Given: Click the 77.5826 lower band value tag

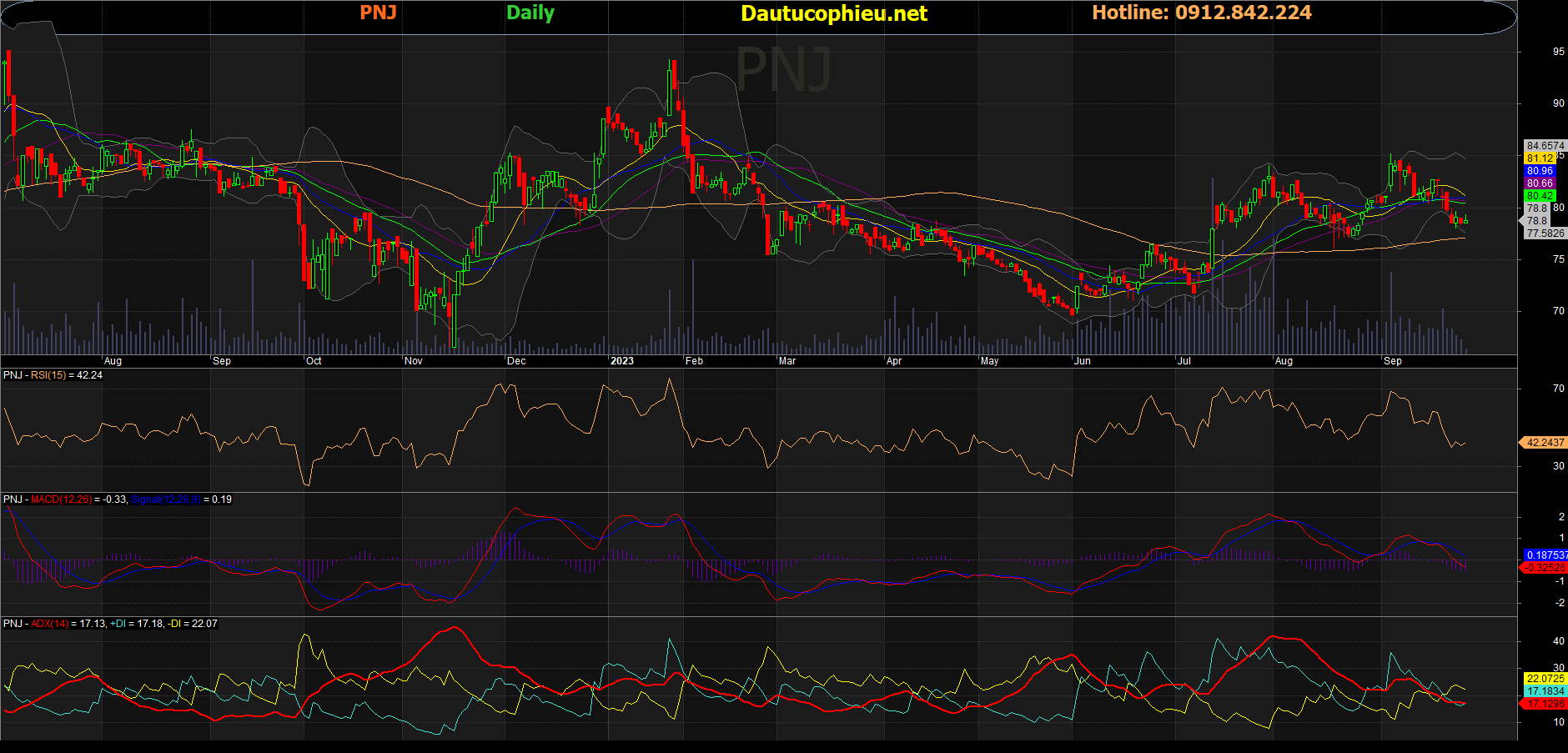Looking at the screenshot, I should pyautogui.click(x=1545, y=233).
